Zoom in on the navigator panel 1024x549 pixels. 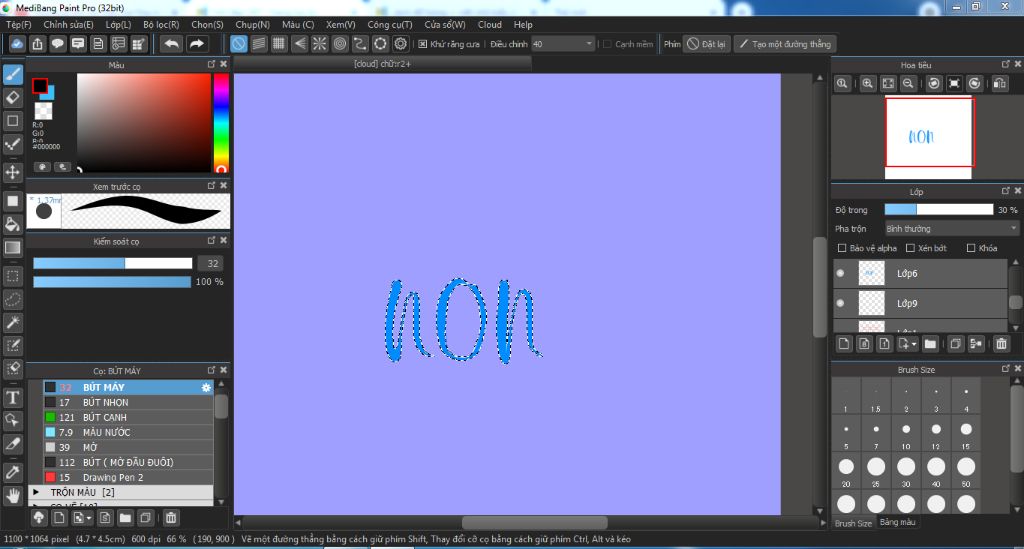[x=867, y=84]
